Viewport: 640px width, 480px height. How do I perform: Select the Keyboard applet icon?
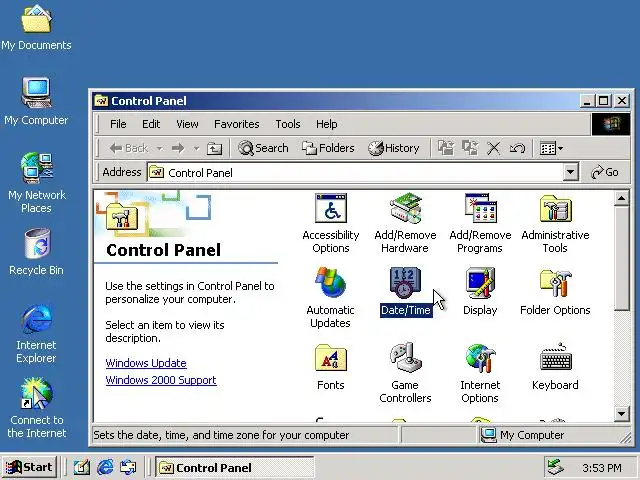coord(555,367)
